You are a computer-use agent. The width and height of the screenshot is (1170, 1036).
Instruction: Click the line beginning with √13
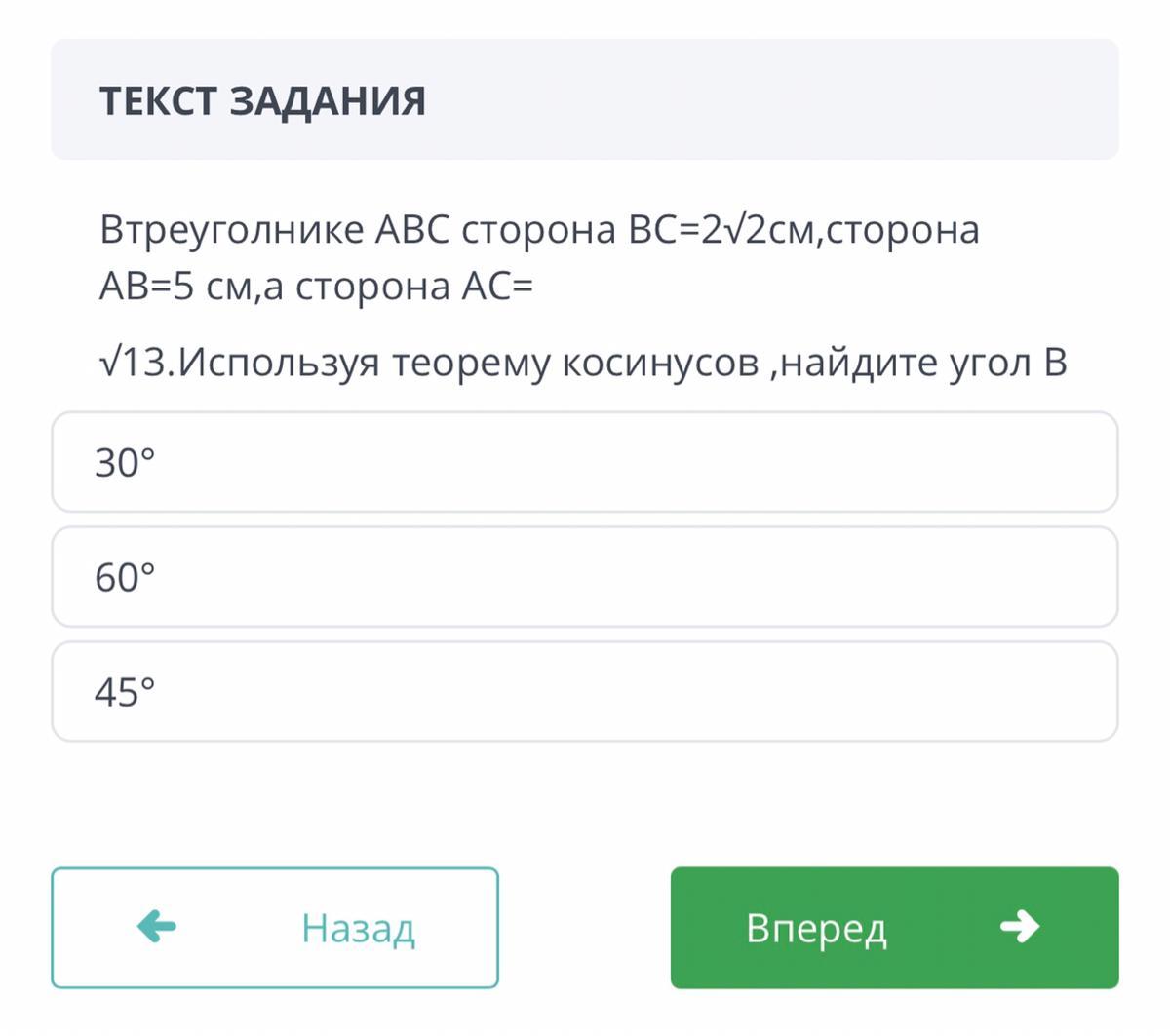(582, 363)
